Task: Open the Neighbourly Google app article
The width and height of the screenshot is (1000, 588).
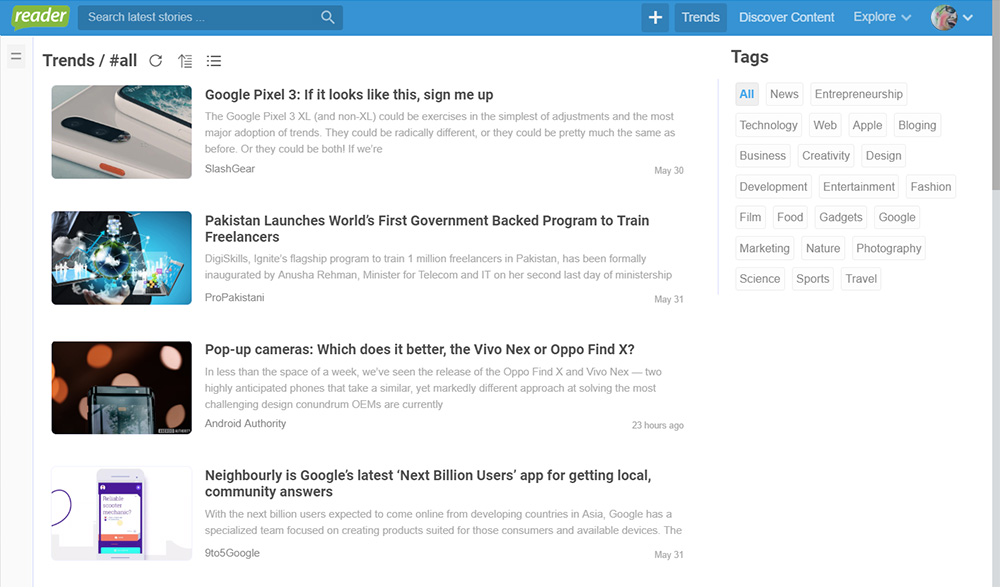Action: 428,483
